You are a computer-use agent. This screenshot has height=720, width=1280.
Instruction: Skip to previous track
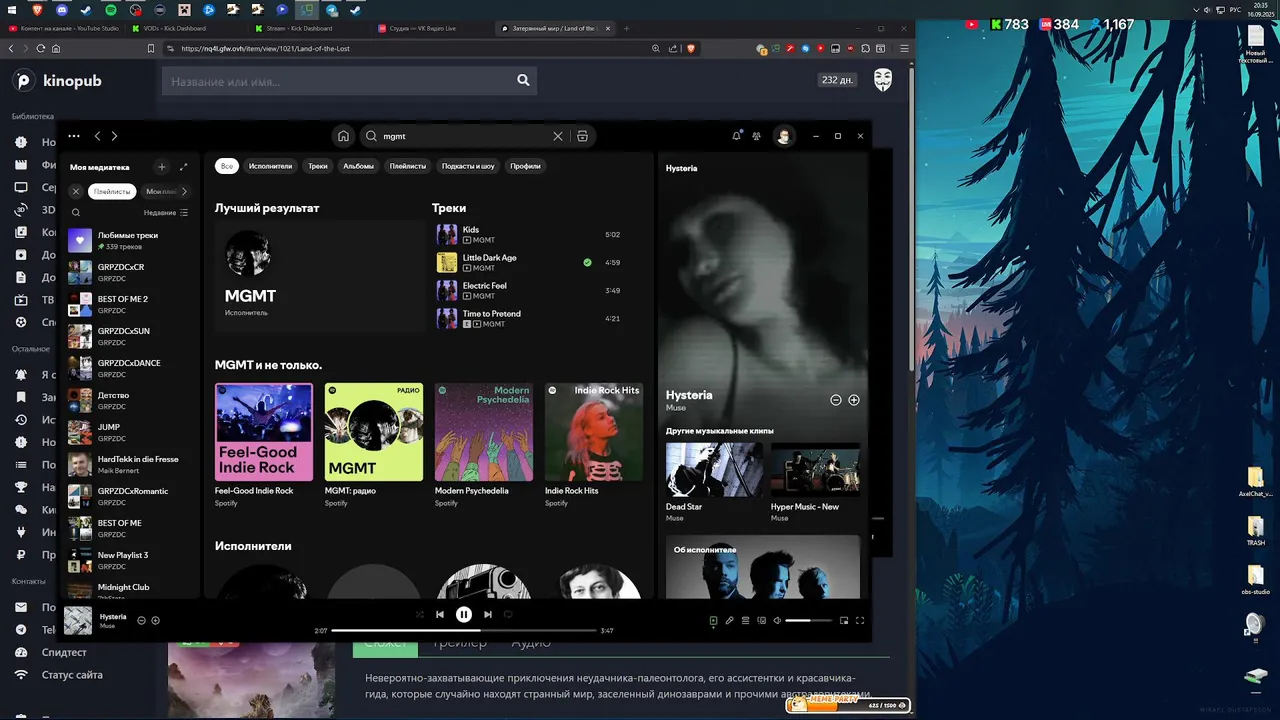tap(440, 614)
